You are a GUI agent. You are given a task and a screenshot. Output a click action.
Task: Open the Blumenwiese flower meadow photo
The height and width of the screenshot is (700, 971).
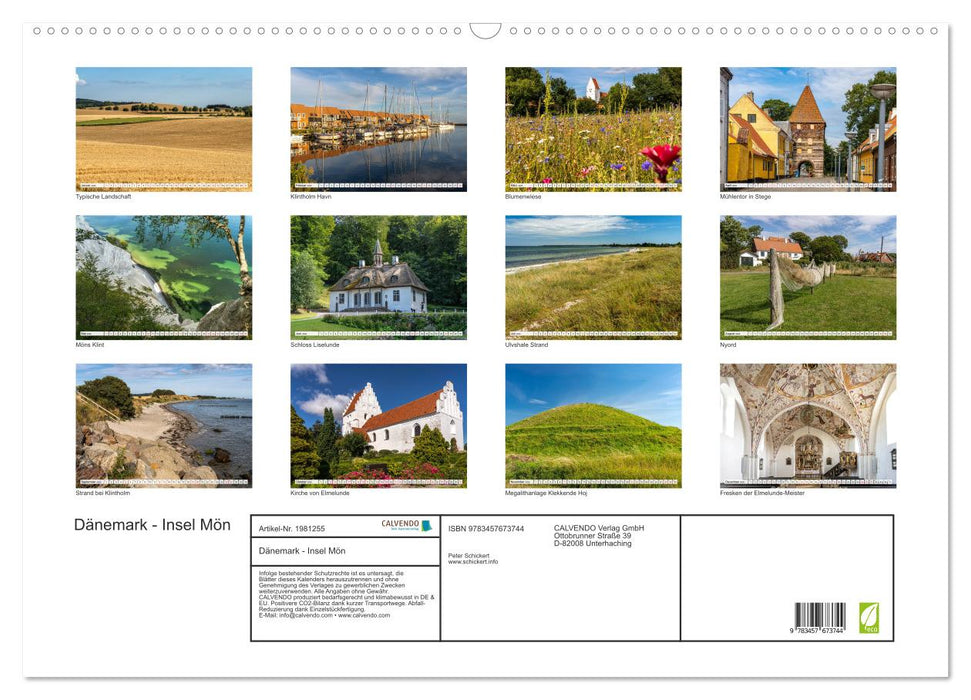point(593,129)
